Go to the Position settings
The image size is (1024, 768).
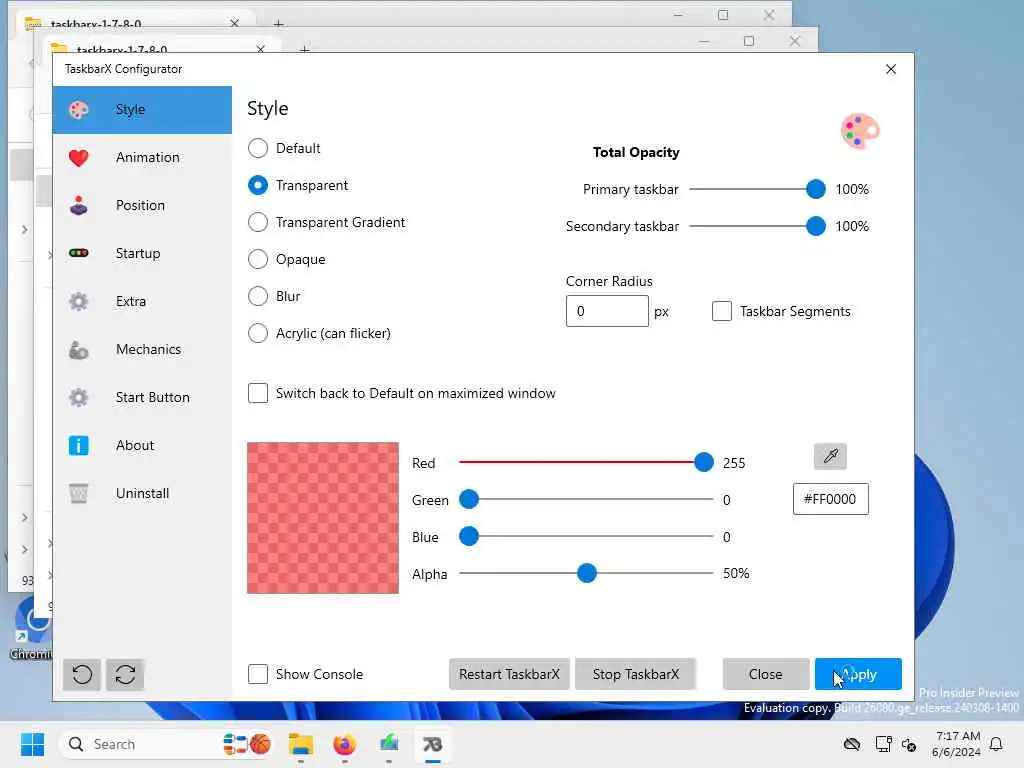tap(142, 206)
